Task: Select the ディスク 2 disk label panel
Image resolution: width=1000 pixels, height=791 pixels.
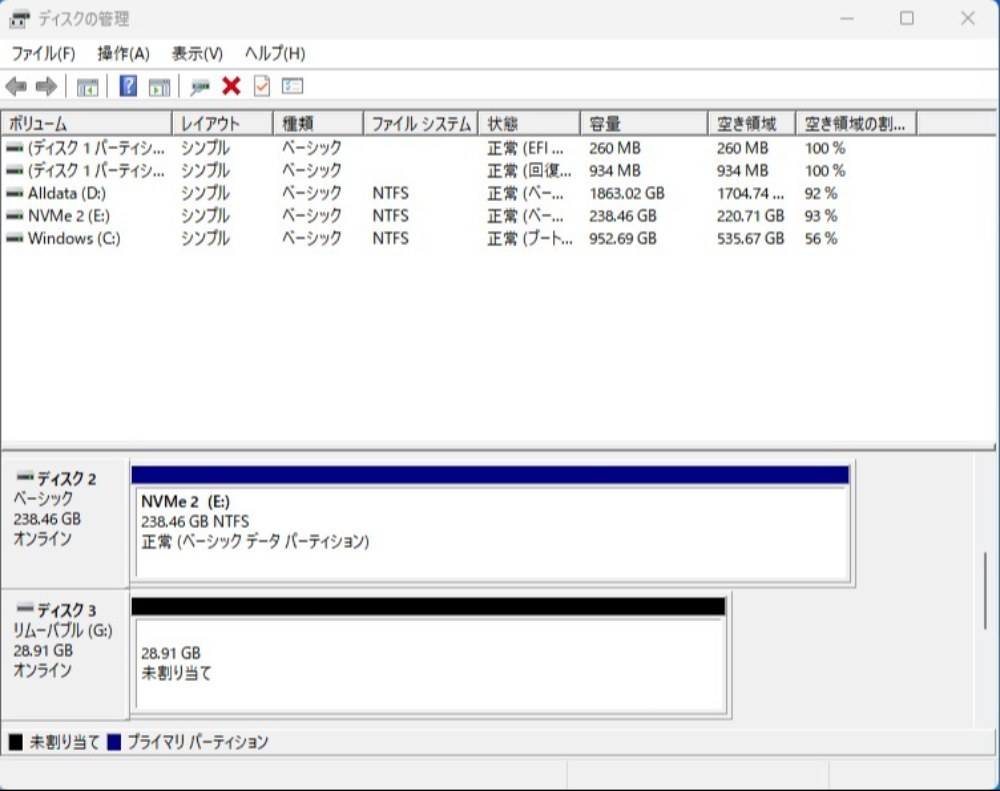Action: [x=65, y=523]
